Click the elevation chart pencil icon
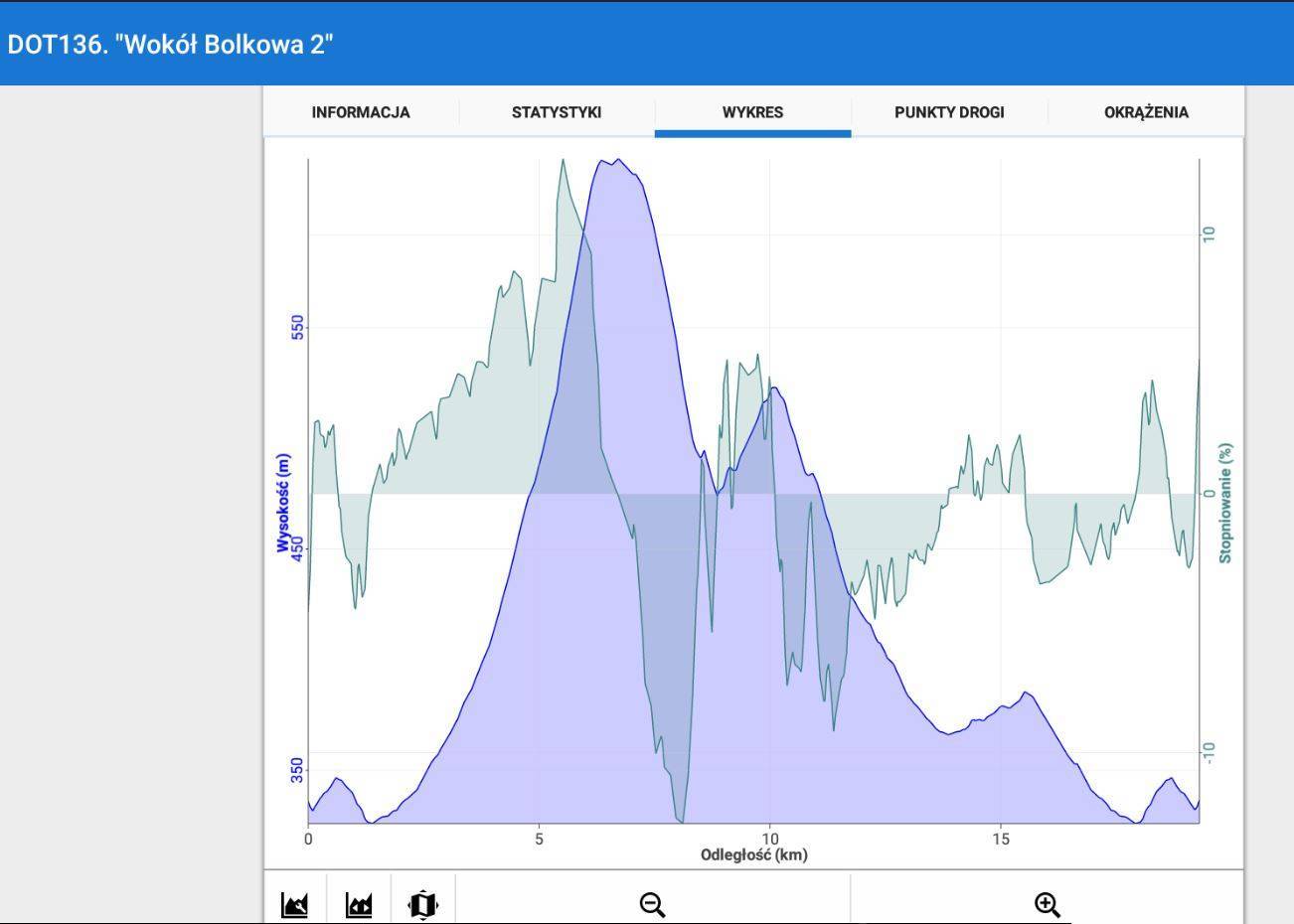1294x924 pixels. [x=295, y=904]
